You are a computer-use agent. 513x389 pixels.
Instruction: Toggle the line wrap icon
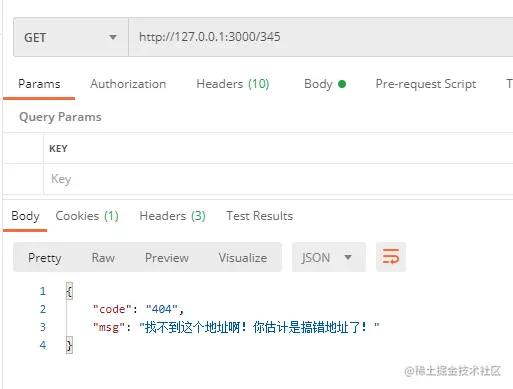coord(391,257)
